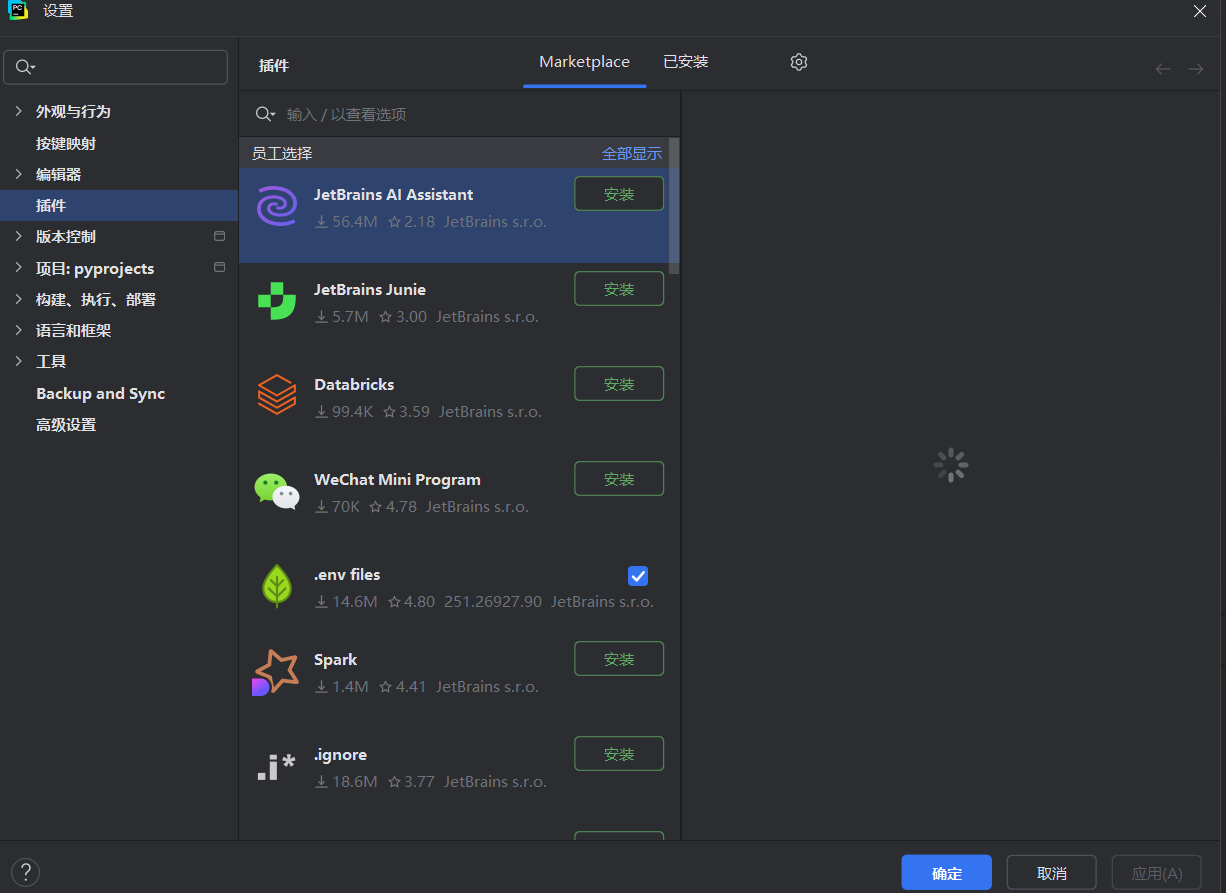Click plugin search magnifier options icon
Screen dimensions: 1226x893
point(265,114)
